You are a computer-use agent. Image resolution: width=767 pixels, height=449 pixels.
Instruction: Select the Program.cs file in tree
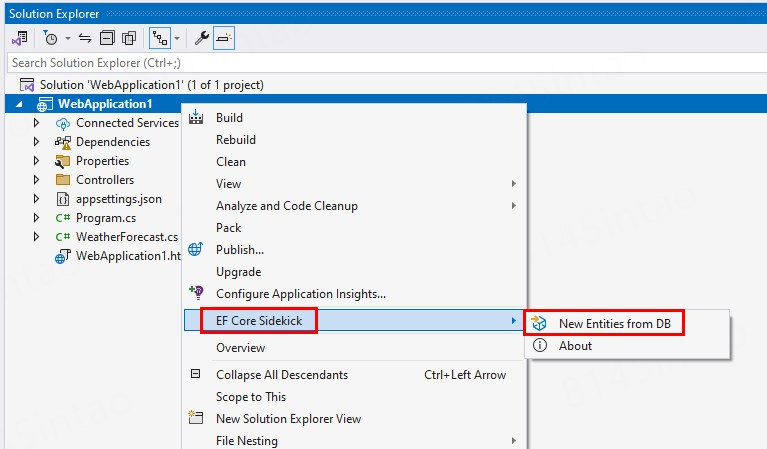point(105,218)
